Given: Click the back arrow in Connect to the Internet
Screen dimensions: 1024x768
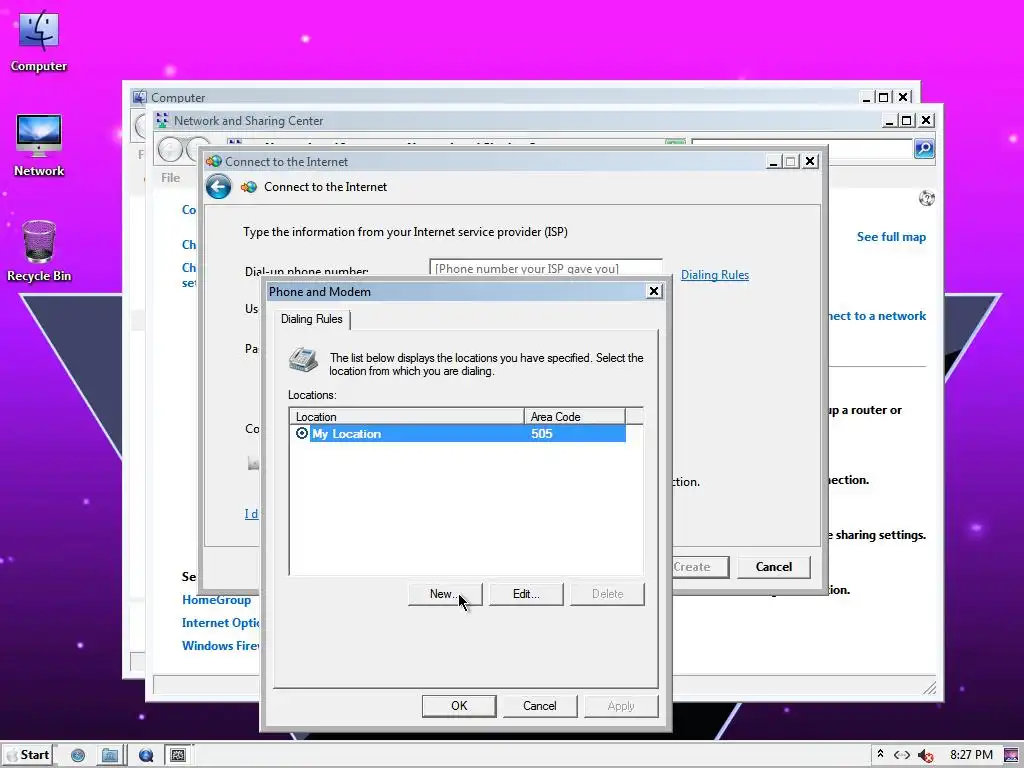Looking at the screenshot, I should point(219,187).
